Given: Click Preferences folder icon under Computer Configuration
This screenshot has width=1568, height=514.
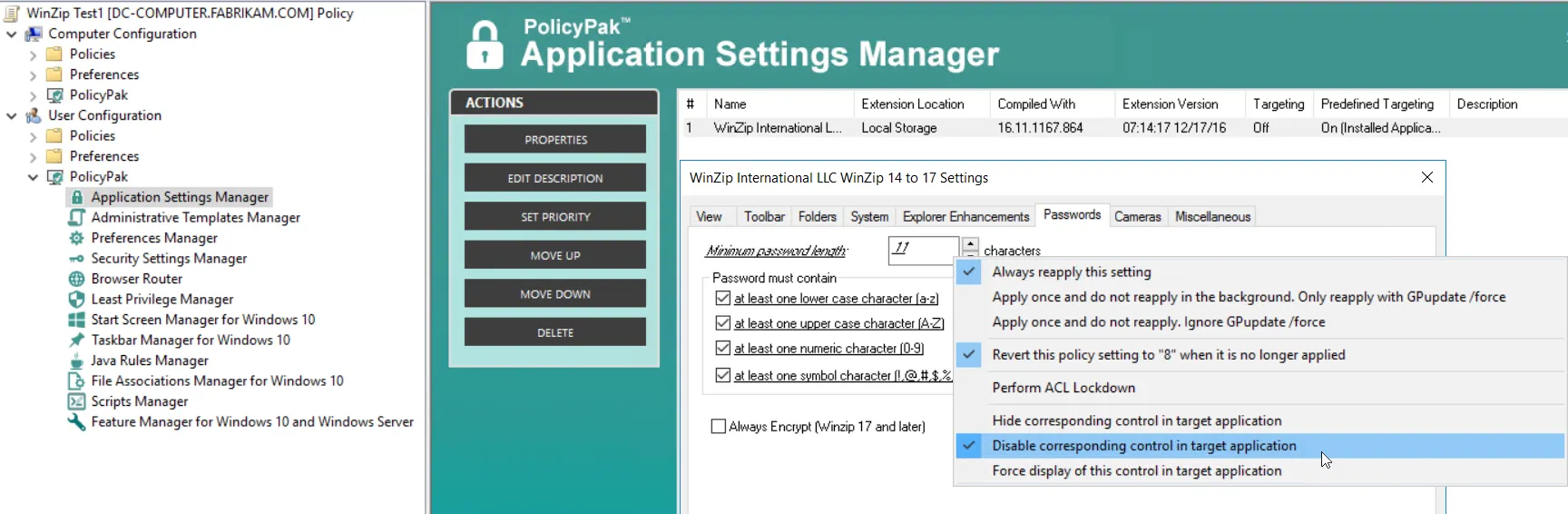Looking at the screenshot, I should [x=54, y=74].
